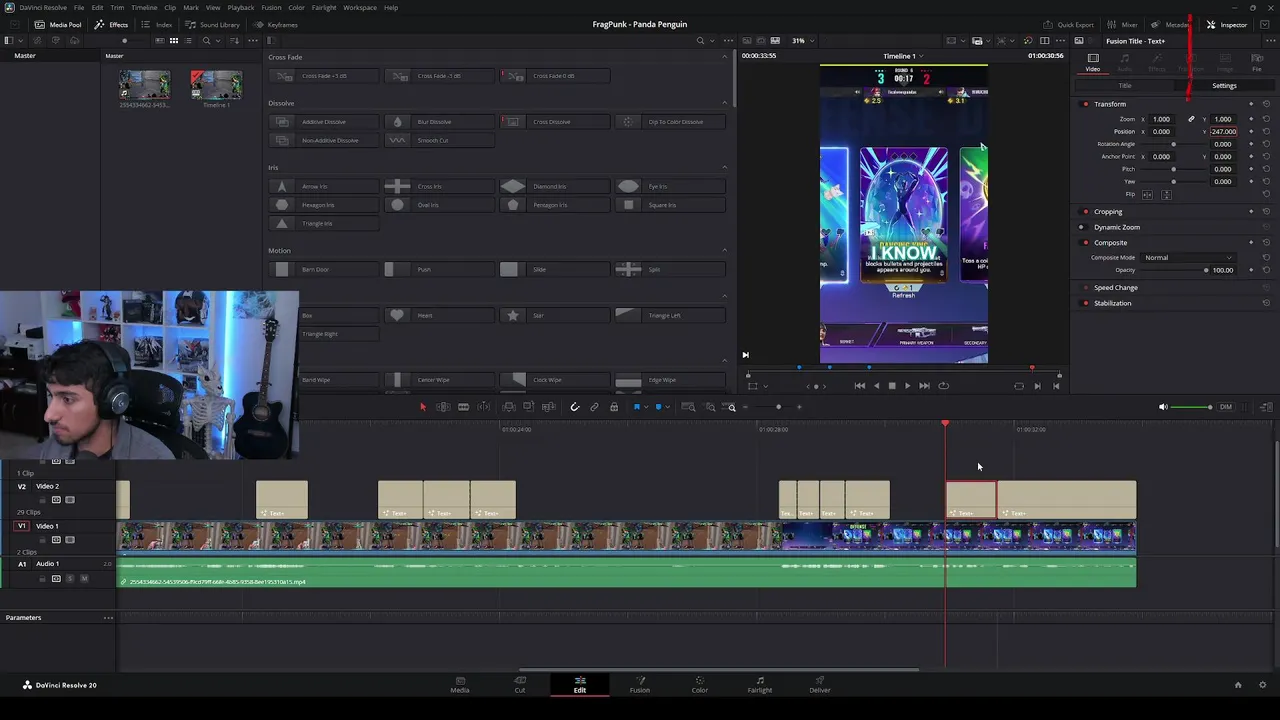Click the timeline Flag color icon

coord(637,407)
